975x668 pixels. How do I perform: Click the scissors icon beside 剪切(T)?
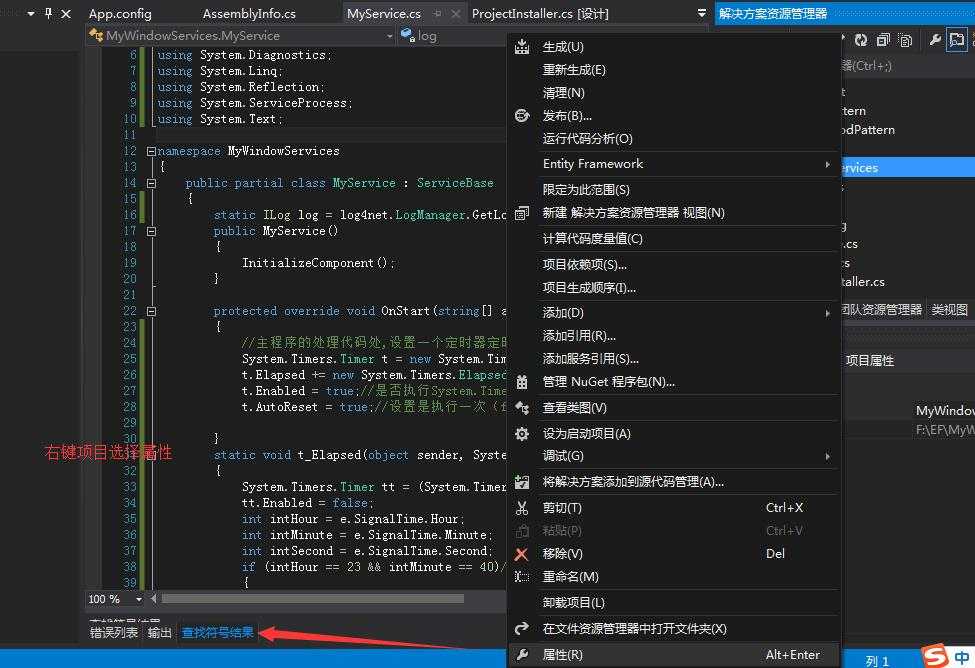522,508
